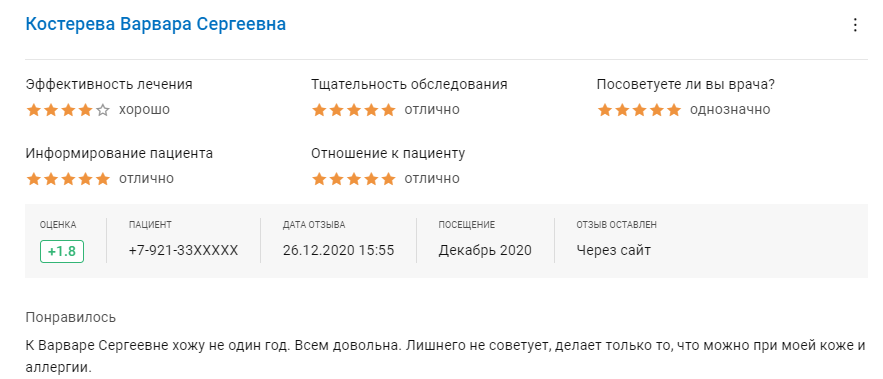Open the three-dot options menu

855,25
